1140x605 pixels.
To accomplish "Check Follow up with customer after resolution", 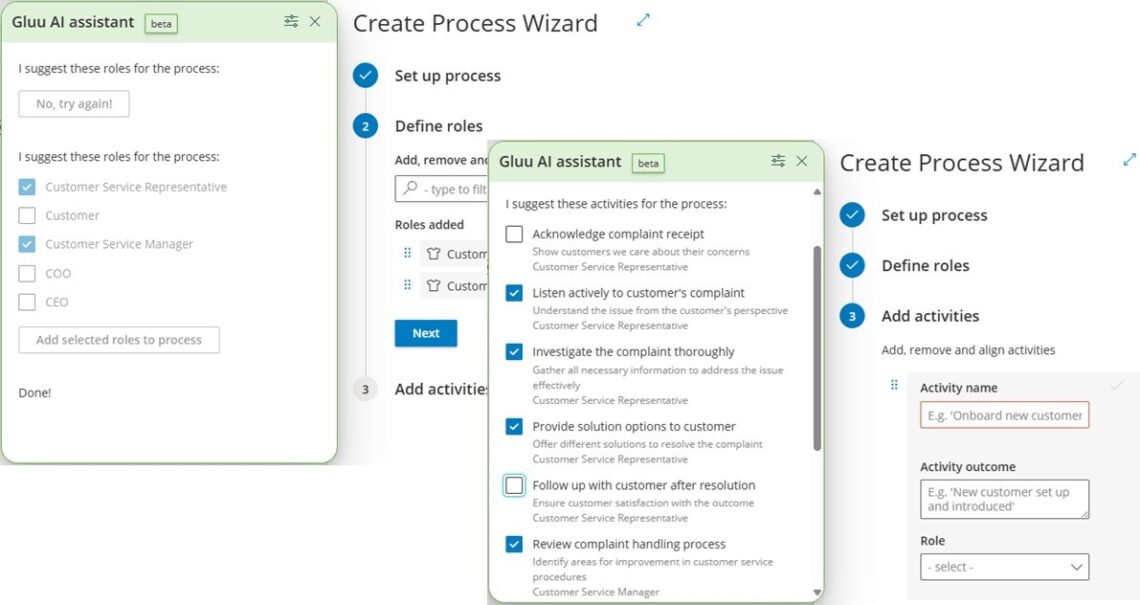I will click(514, 485).
